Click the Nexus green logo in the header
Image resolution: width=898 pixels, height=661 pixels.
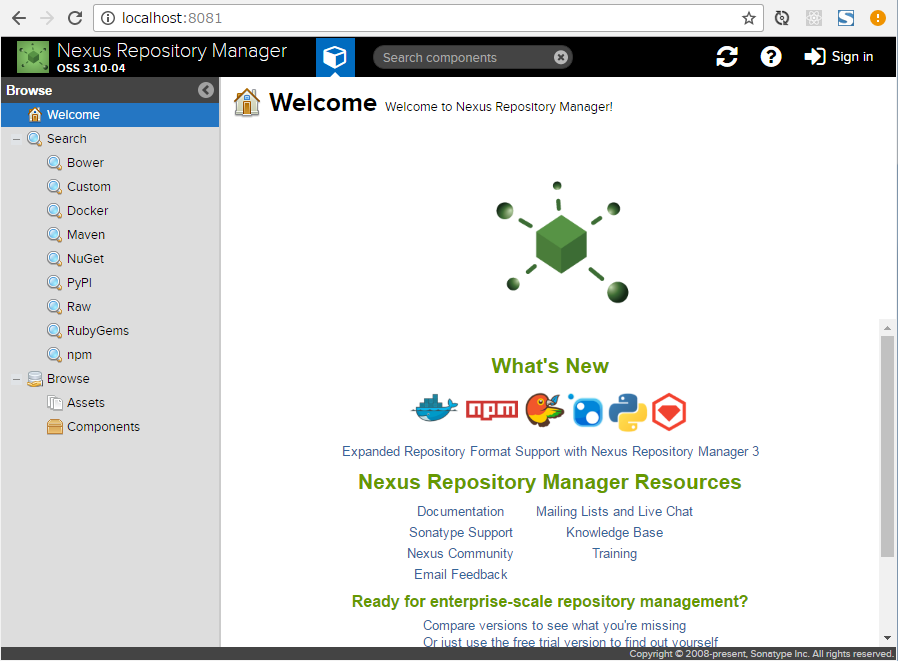(33, 56)
